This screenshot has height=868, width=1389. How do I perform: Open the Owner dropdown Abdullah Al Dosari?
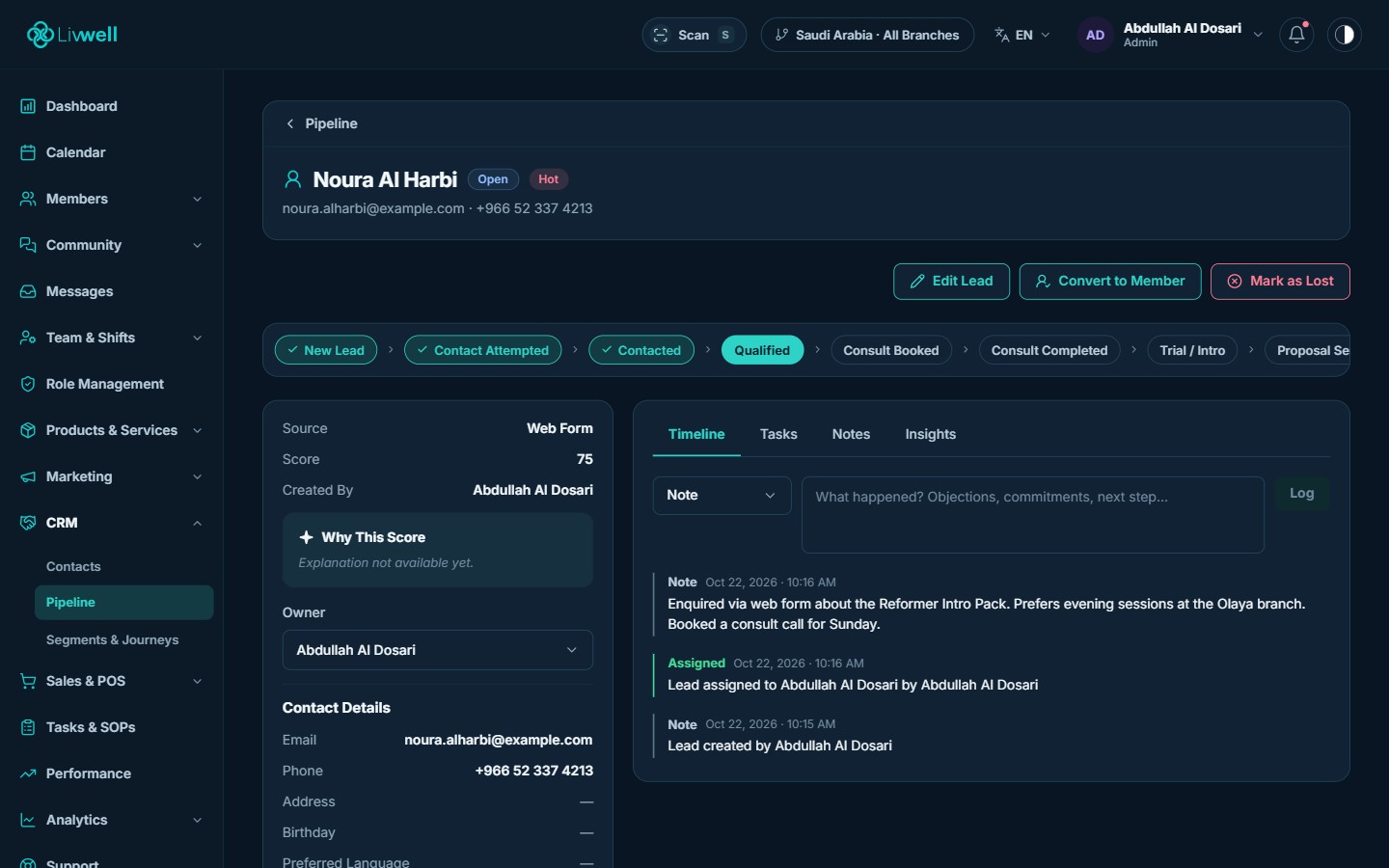438,650
